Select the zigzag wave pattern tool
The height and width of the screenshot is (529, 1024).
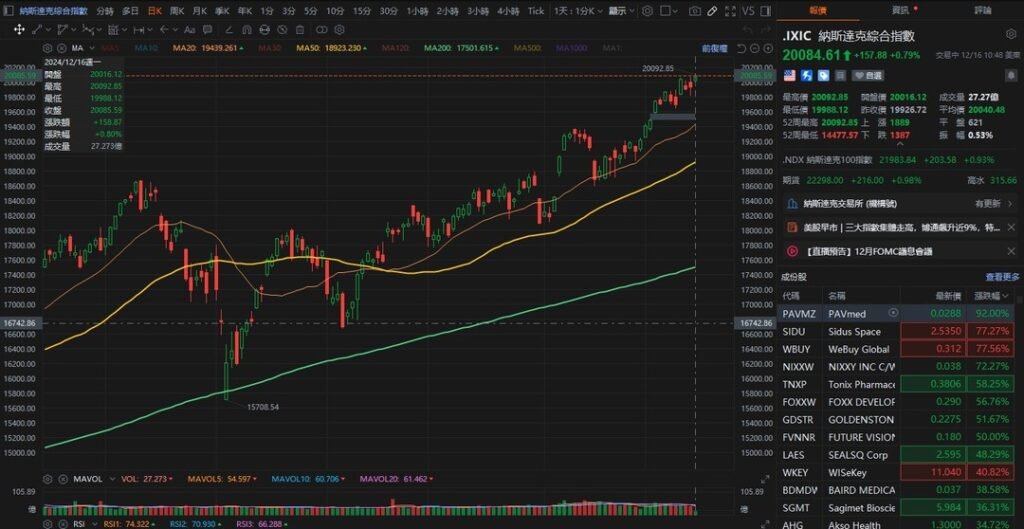[88, 29]
